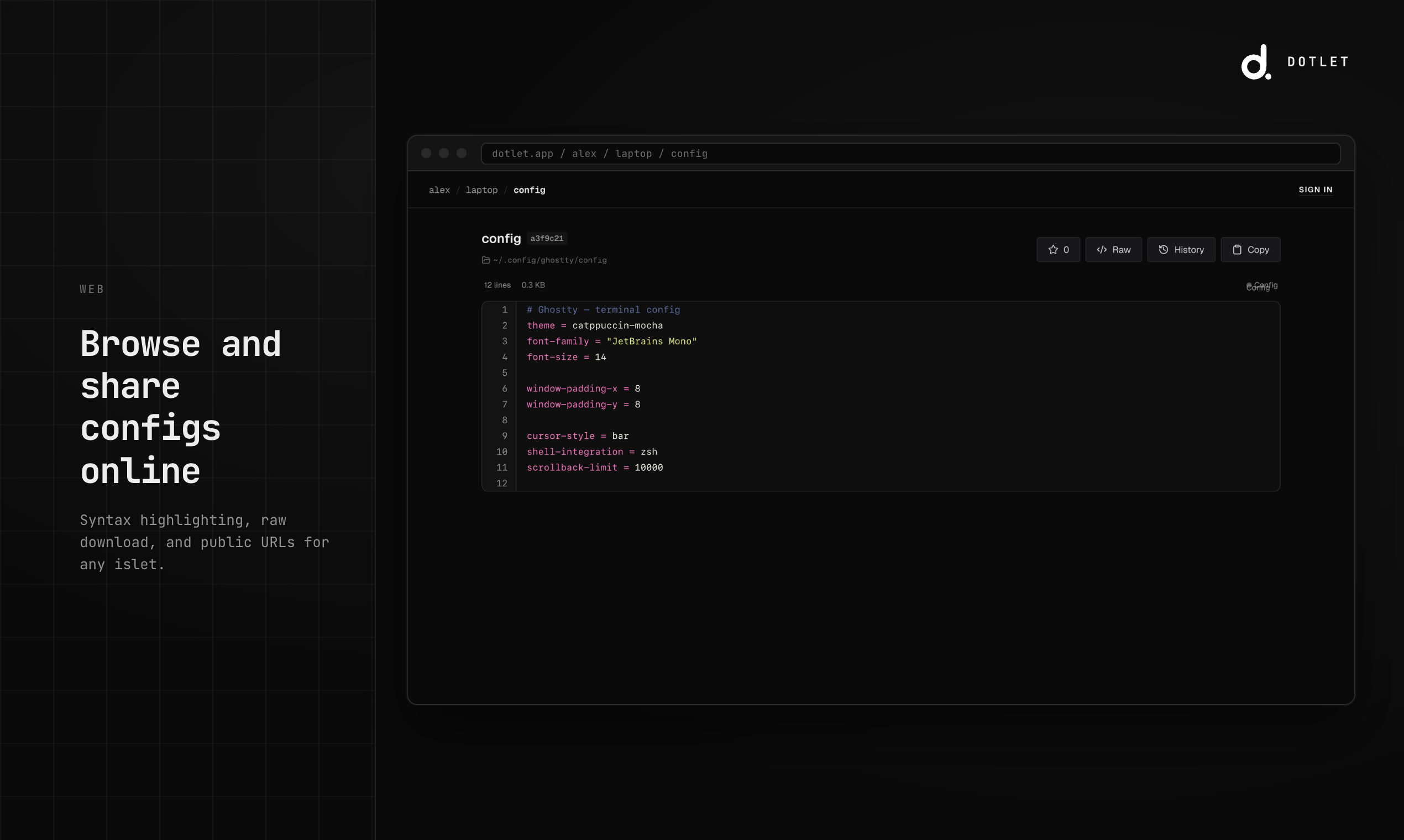The width and height of the screenshot is (1404, 840).
Task: Click the Dotlet logo mark
Action: (1256, 62)
